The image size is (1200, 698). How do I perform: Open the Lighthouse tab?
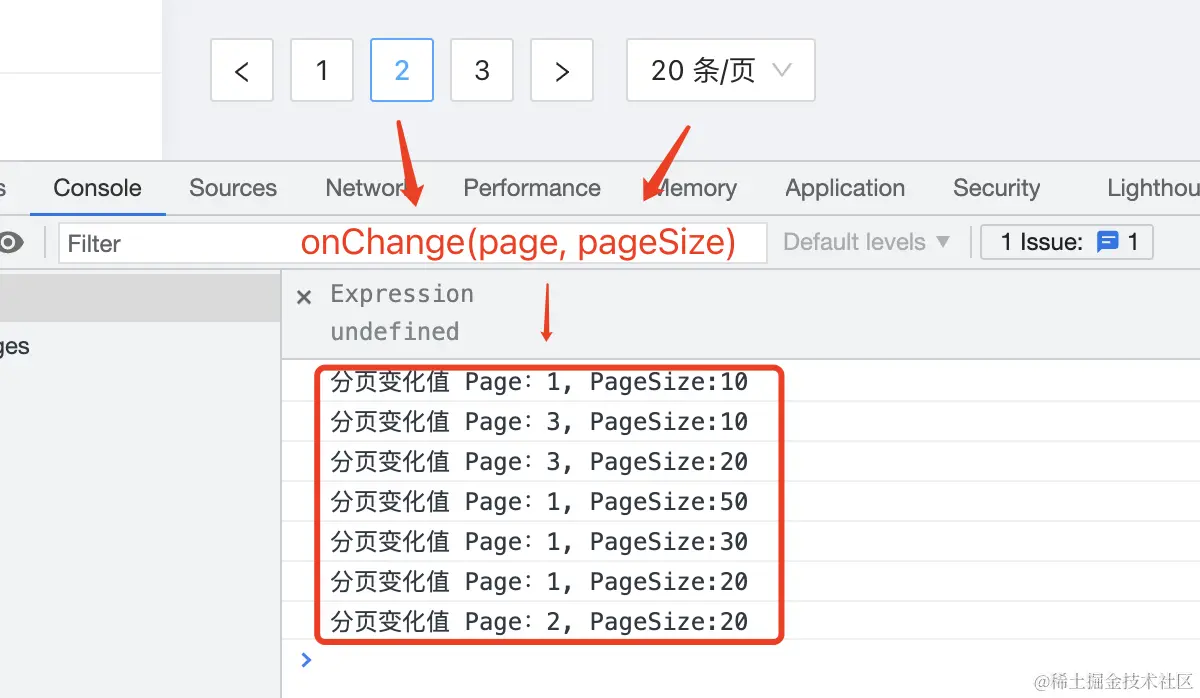pos(1153,188)
